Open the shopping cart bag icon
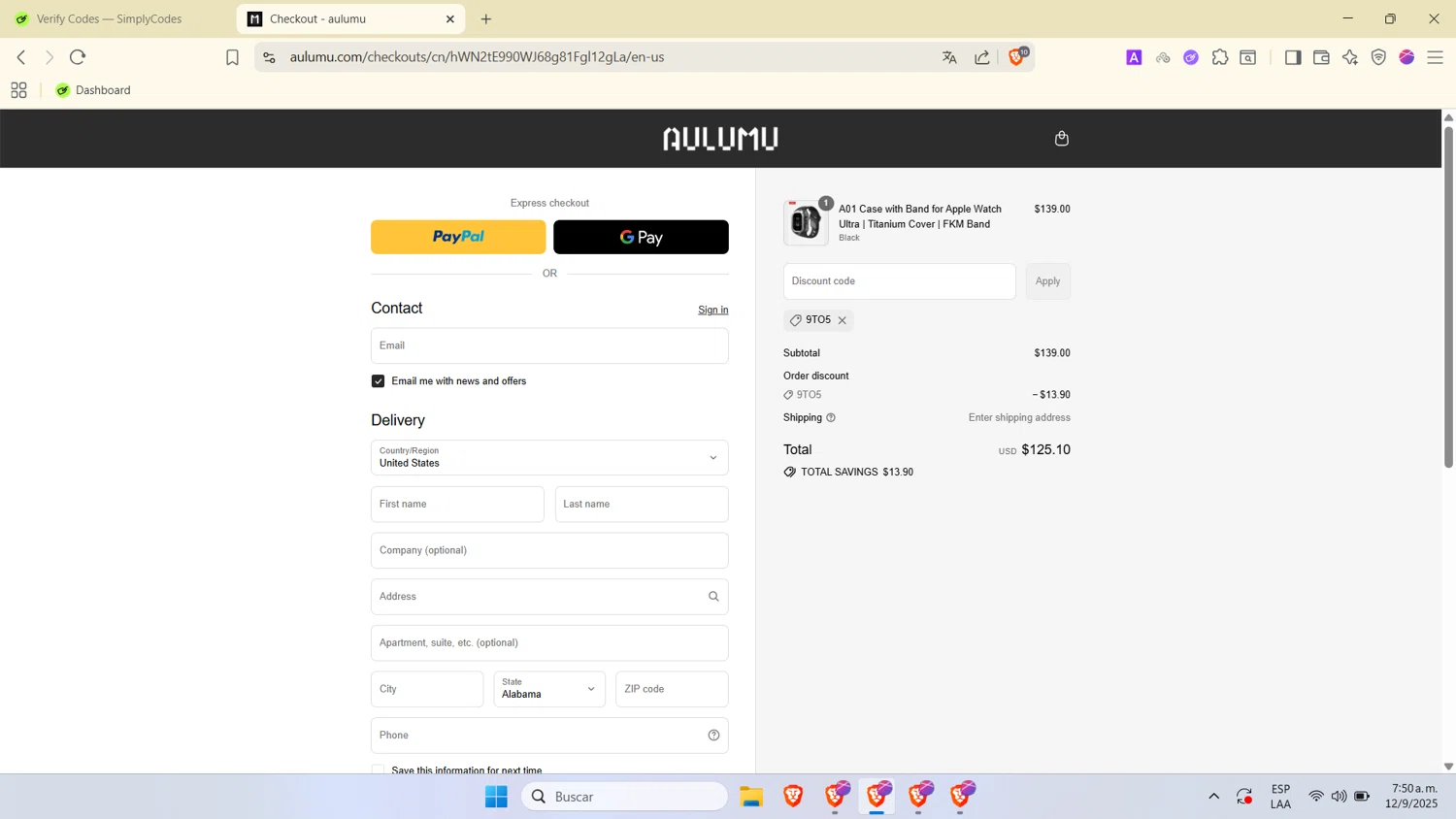Viewport: 1456px width, 819px height. [x=1062, y=139]
